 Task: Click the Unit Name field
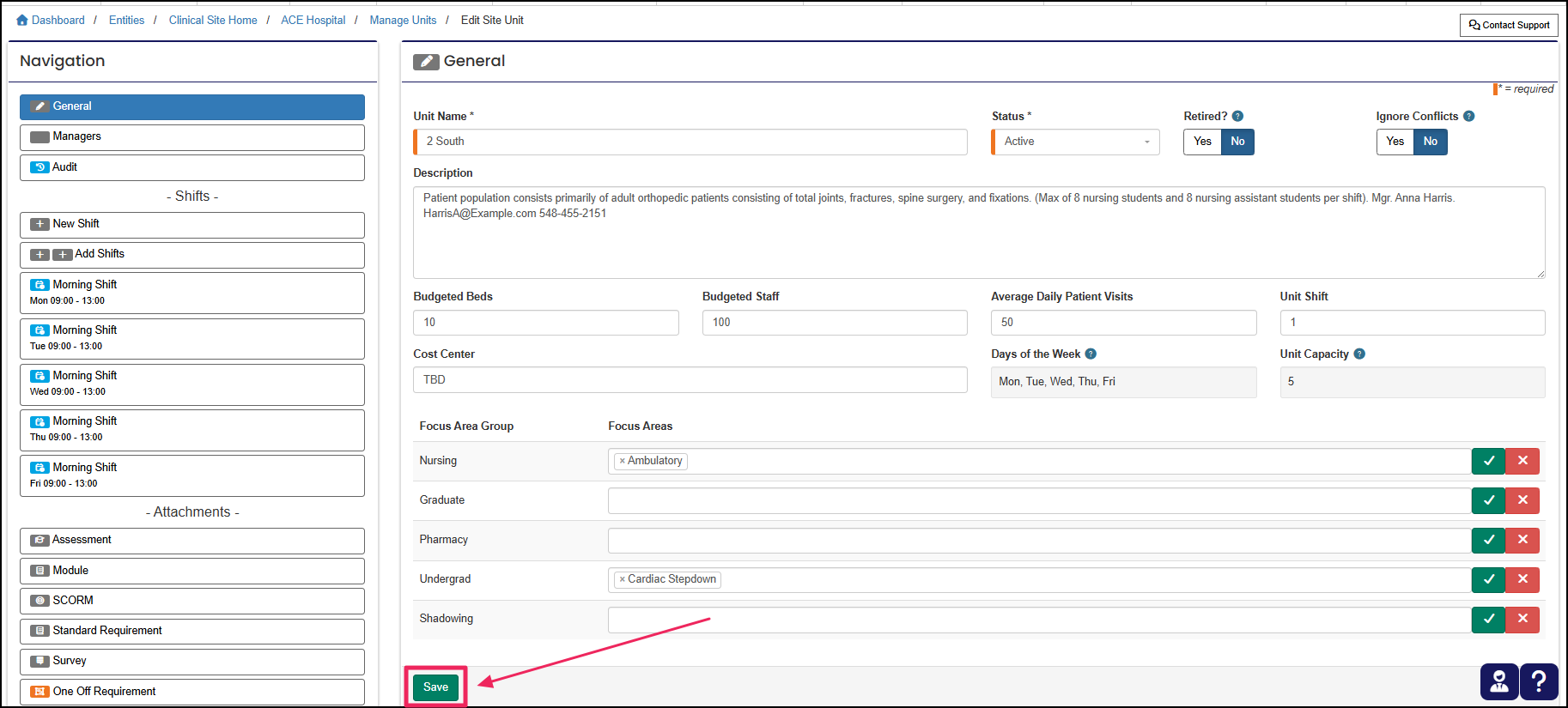point(690,142)
